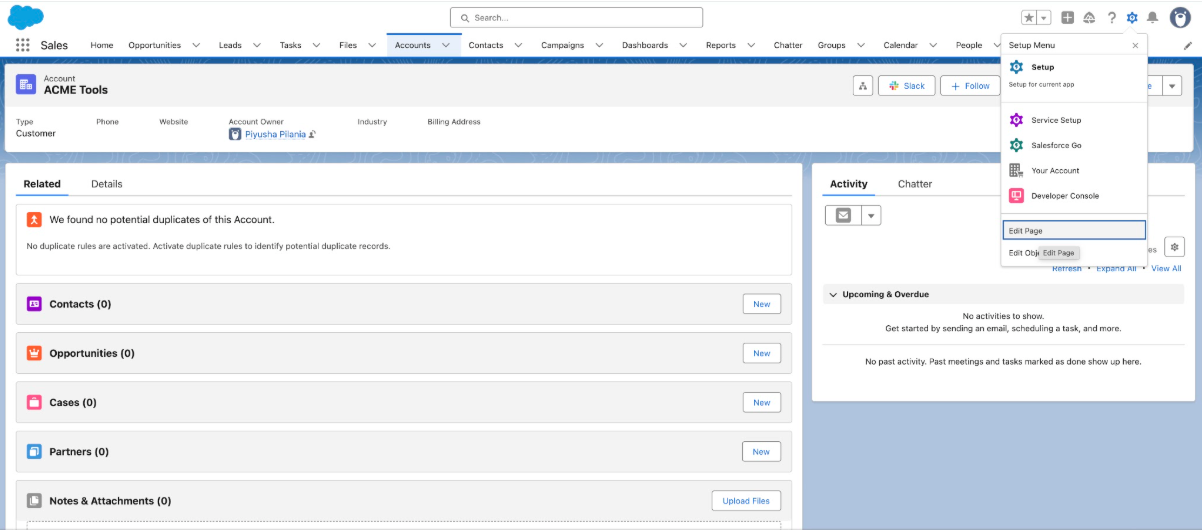
Task: Click the ACME Tools account icon
Action: pyautogui.click(x=26, y=84)
